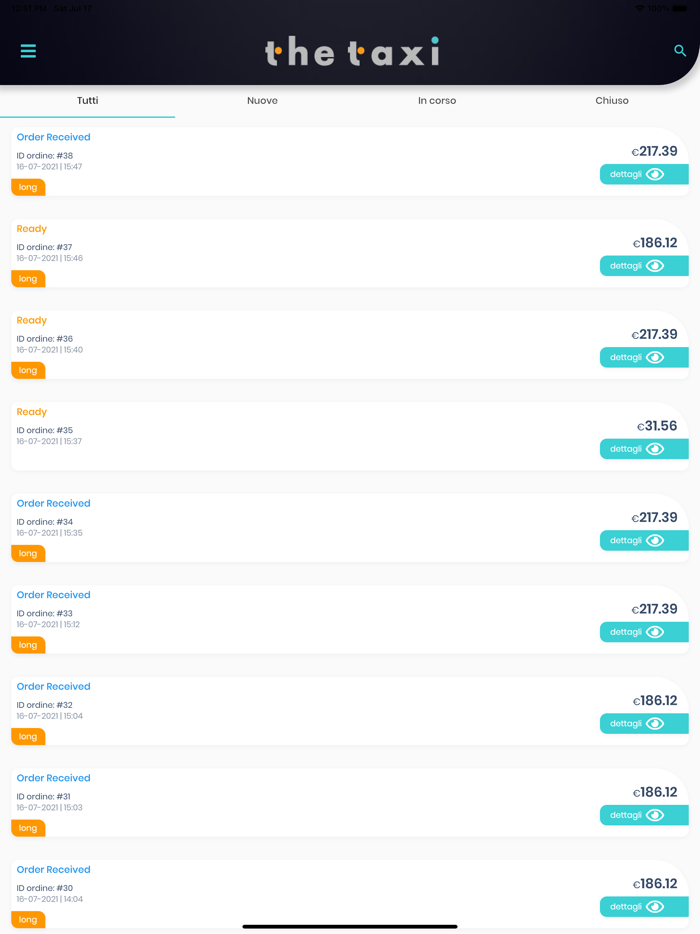Tap the search magnifier icon

pyautogui.click(x=680, y=51)
